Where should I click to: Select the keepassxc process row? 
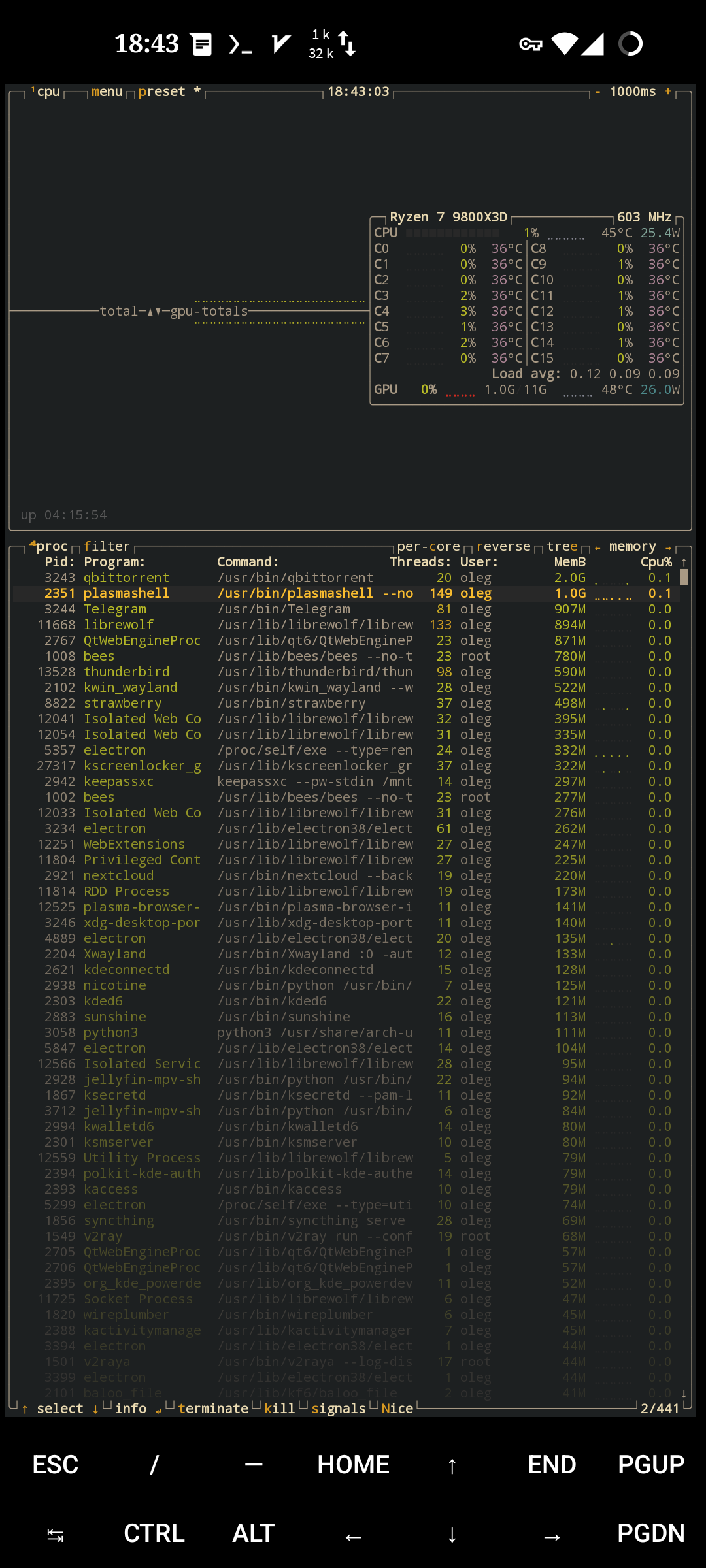tap(346, 781)
